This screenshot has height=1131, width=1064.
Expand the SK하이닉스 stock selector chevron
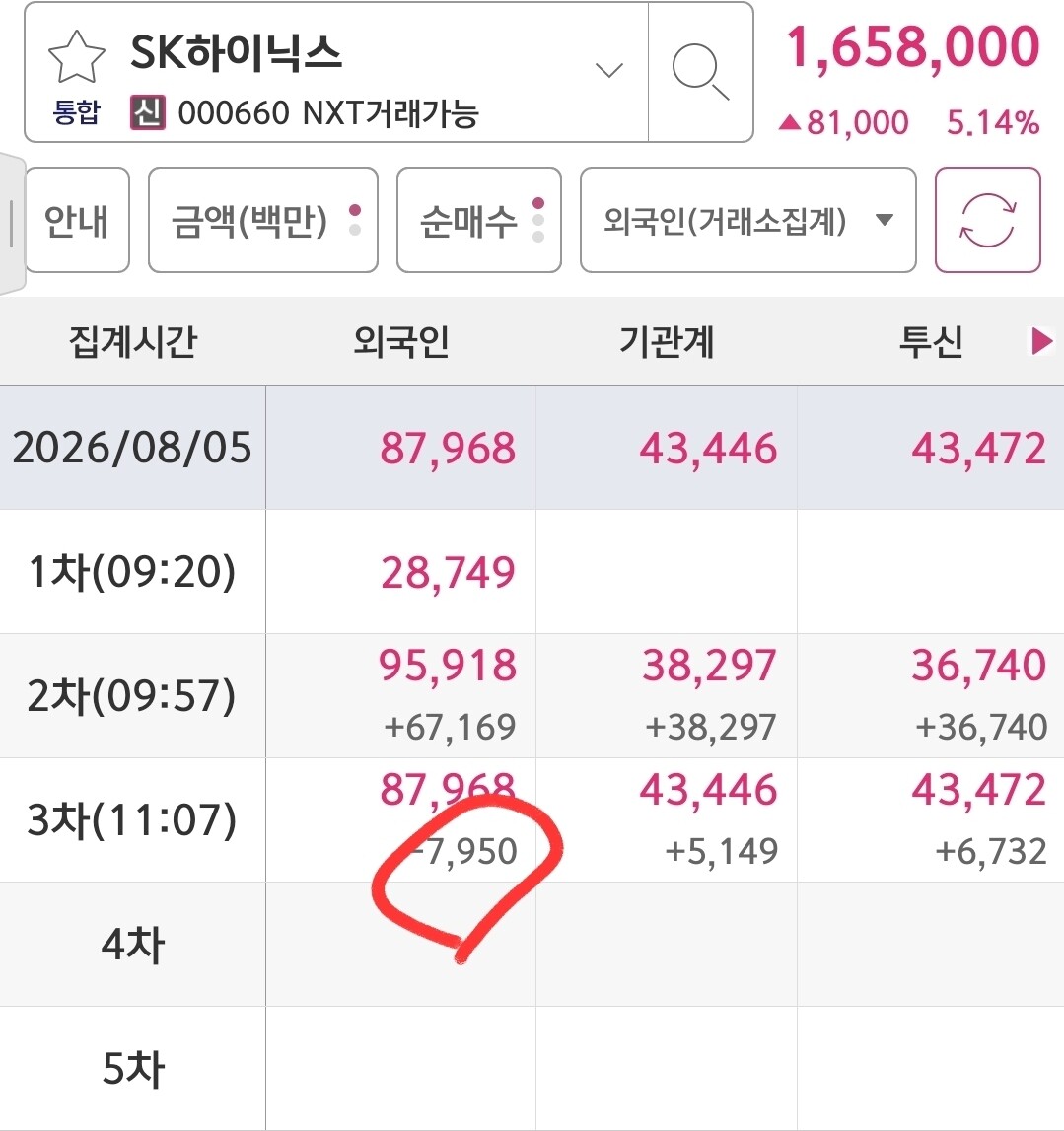[608, 70]
